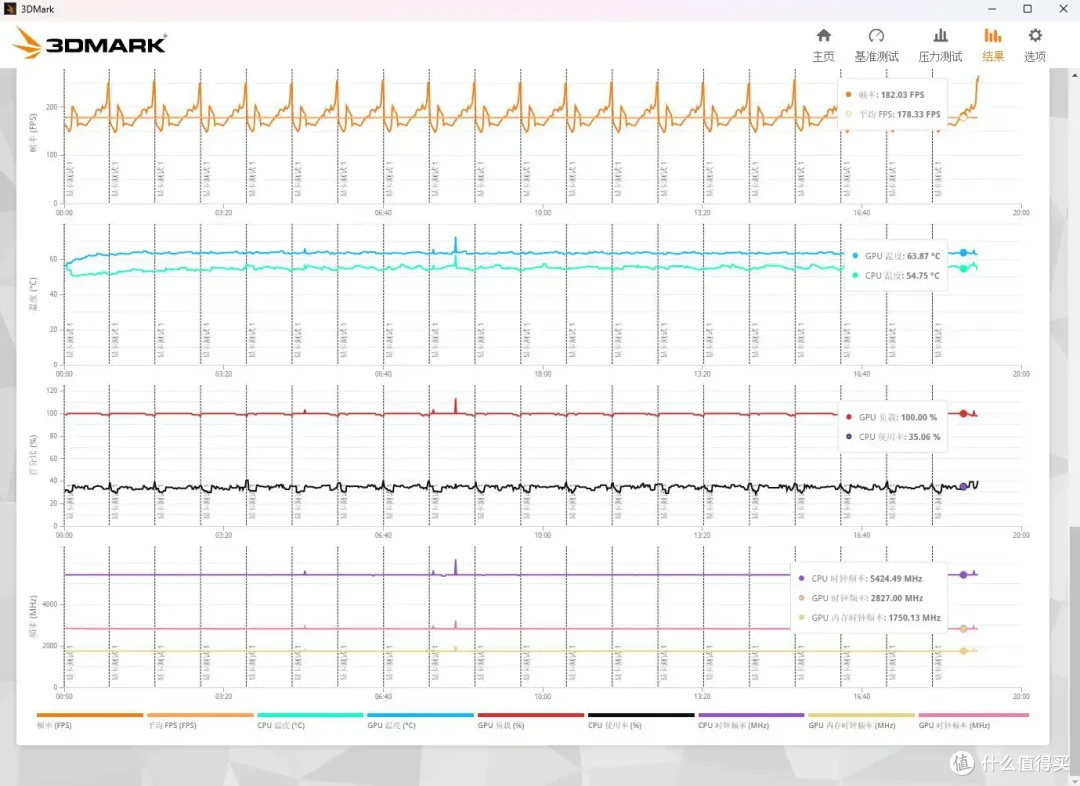The image size is (1080, 786).
Task: Click the scrollbar up arrow
Action: tap(1074, 74)
